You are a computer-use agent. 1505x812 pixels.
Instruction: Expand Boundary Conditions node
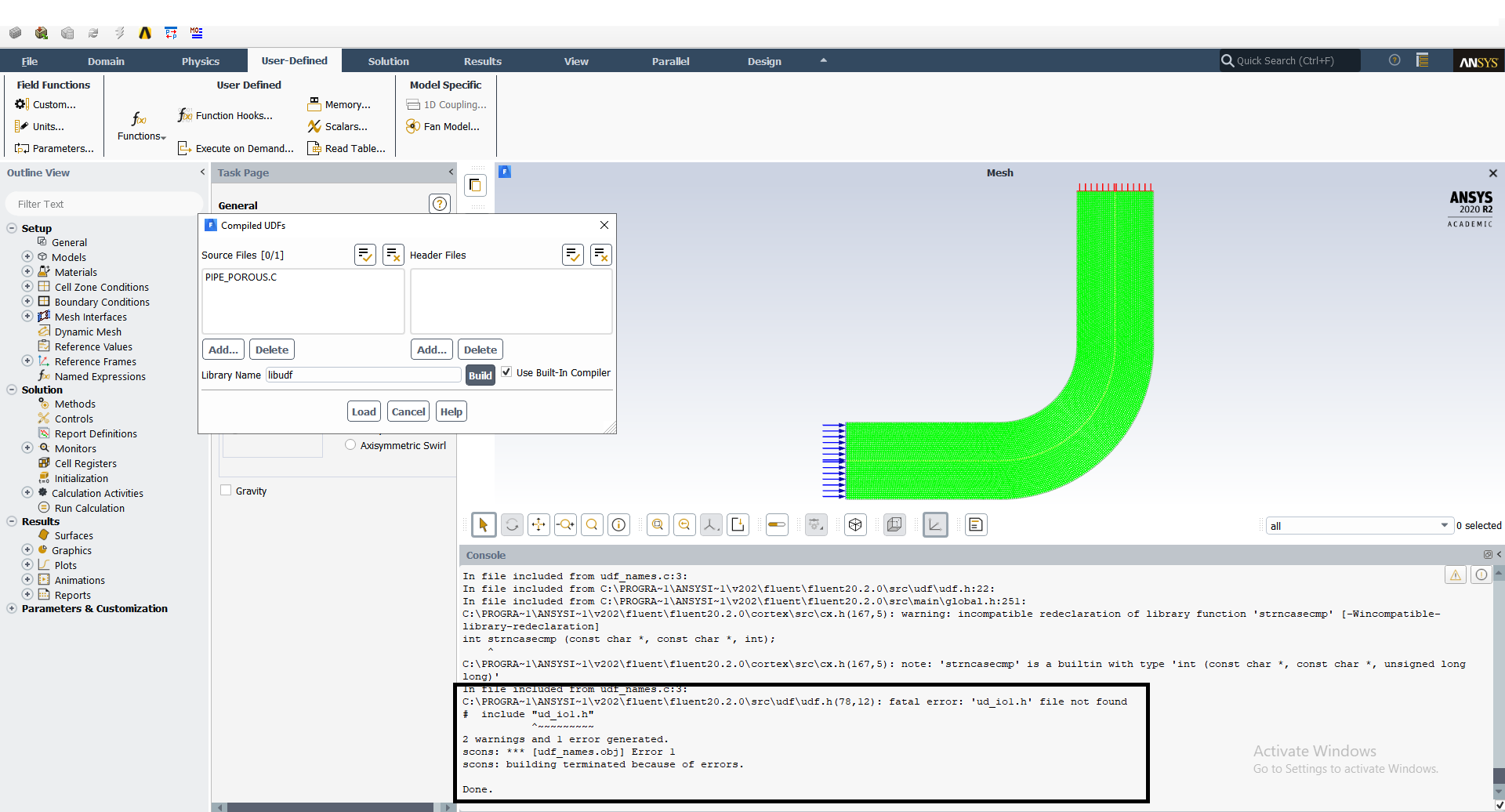point(27,302)
